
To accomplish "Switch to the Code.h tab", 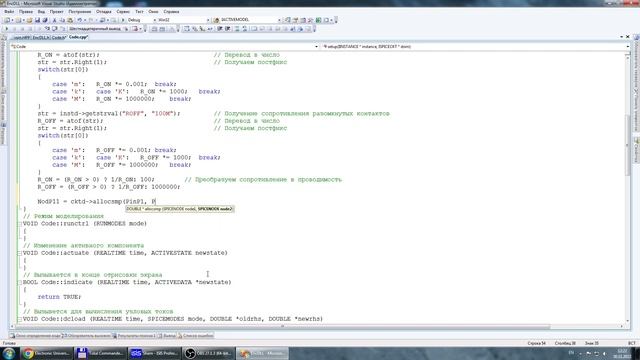I will (x=58, y=38).
